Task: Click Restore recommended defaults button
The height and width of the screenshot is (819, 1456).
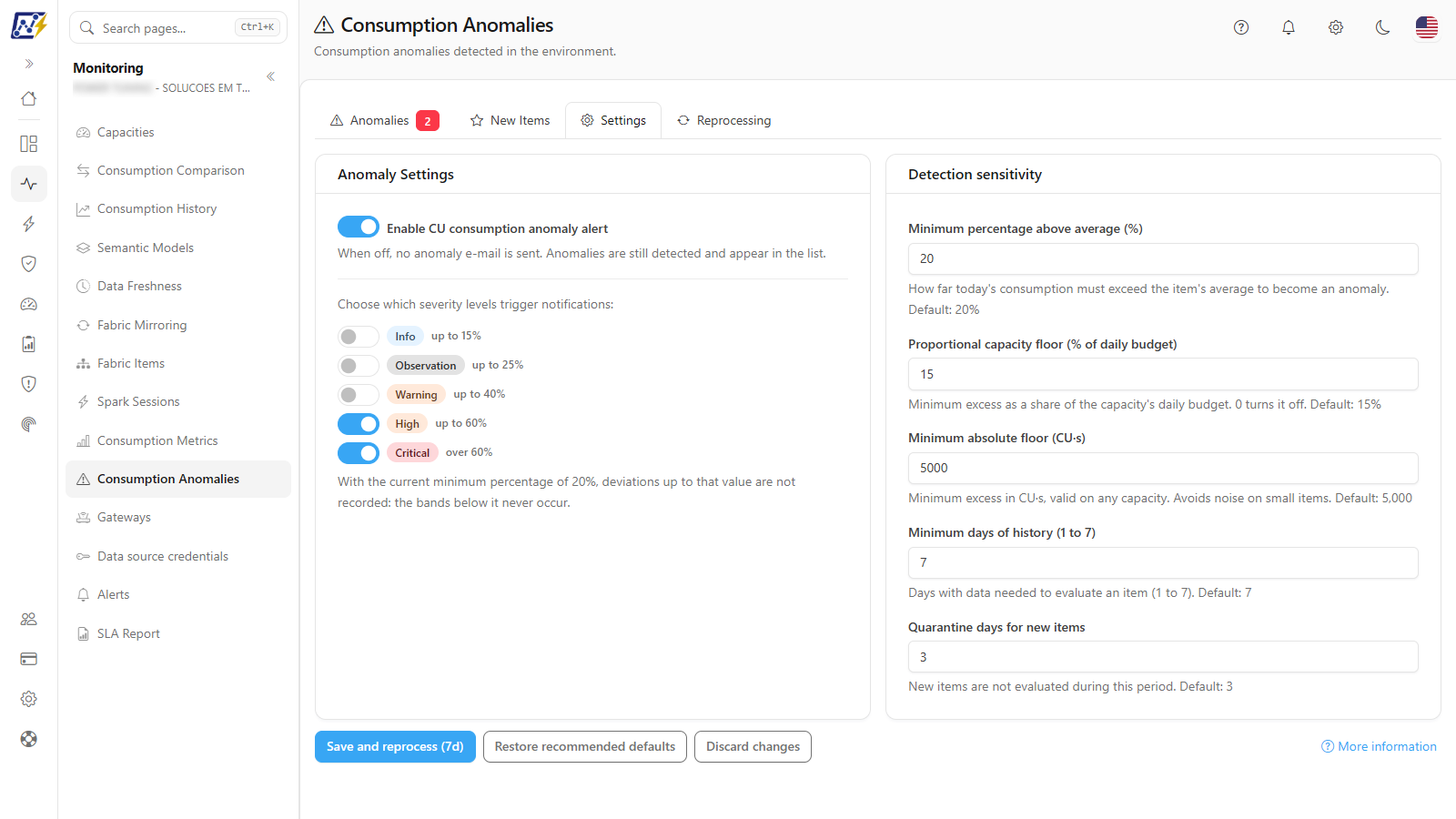Action: click(585, 746)
